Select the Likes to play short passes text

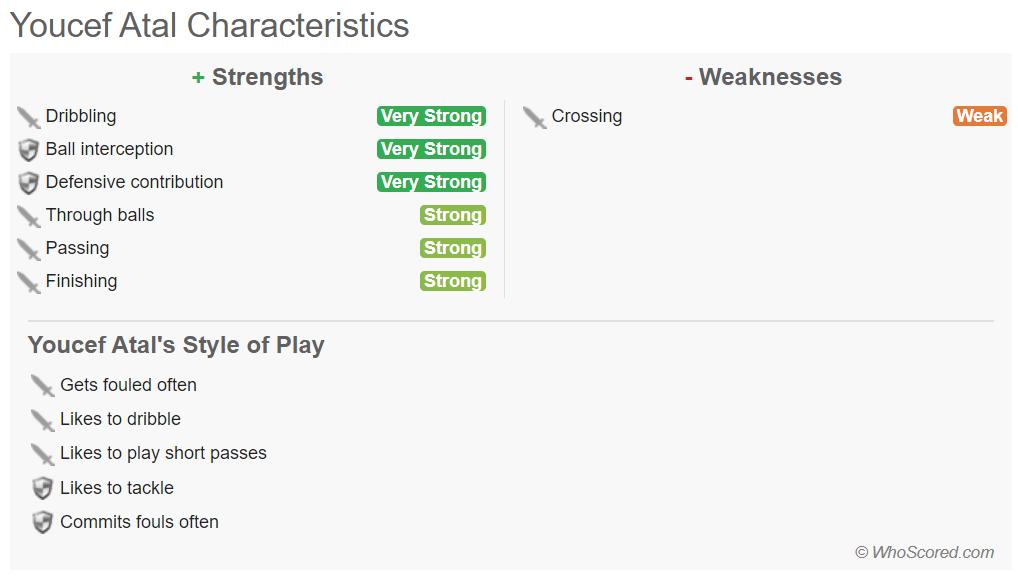pyautogui.click(x=163, y=453)
